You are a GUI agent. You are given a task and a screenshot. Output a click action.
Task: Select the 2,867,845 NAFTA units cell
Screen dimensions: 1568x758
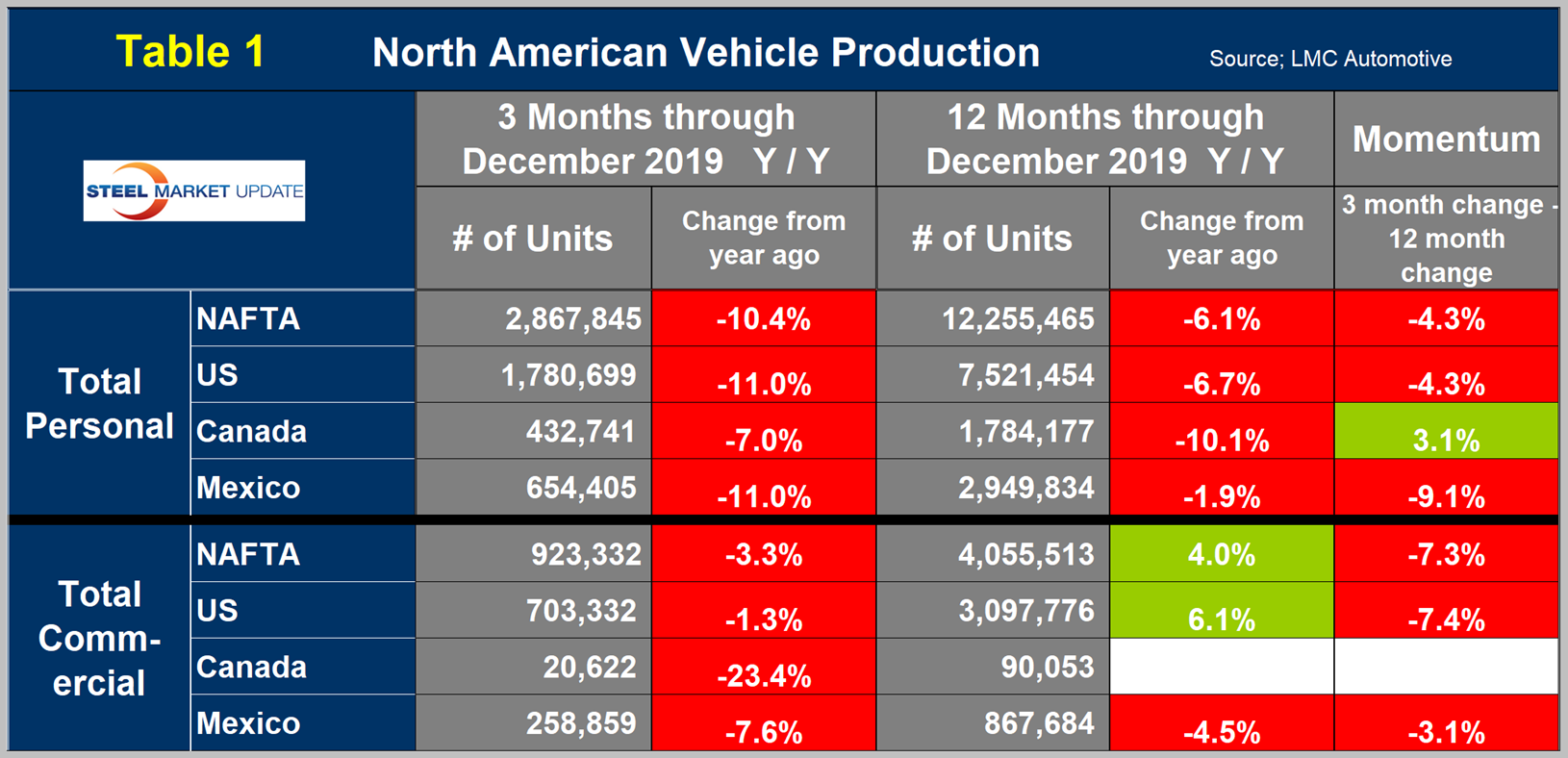(534, 318)
